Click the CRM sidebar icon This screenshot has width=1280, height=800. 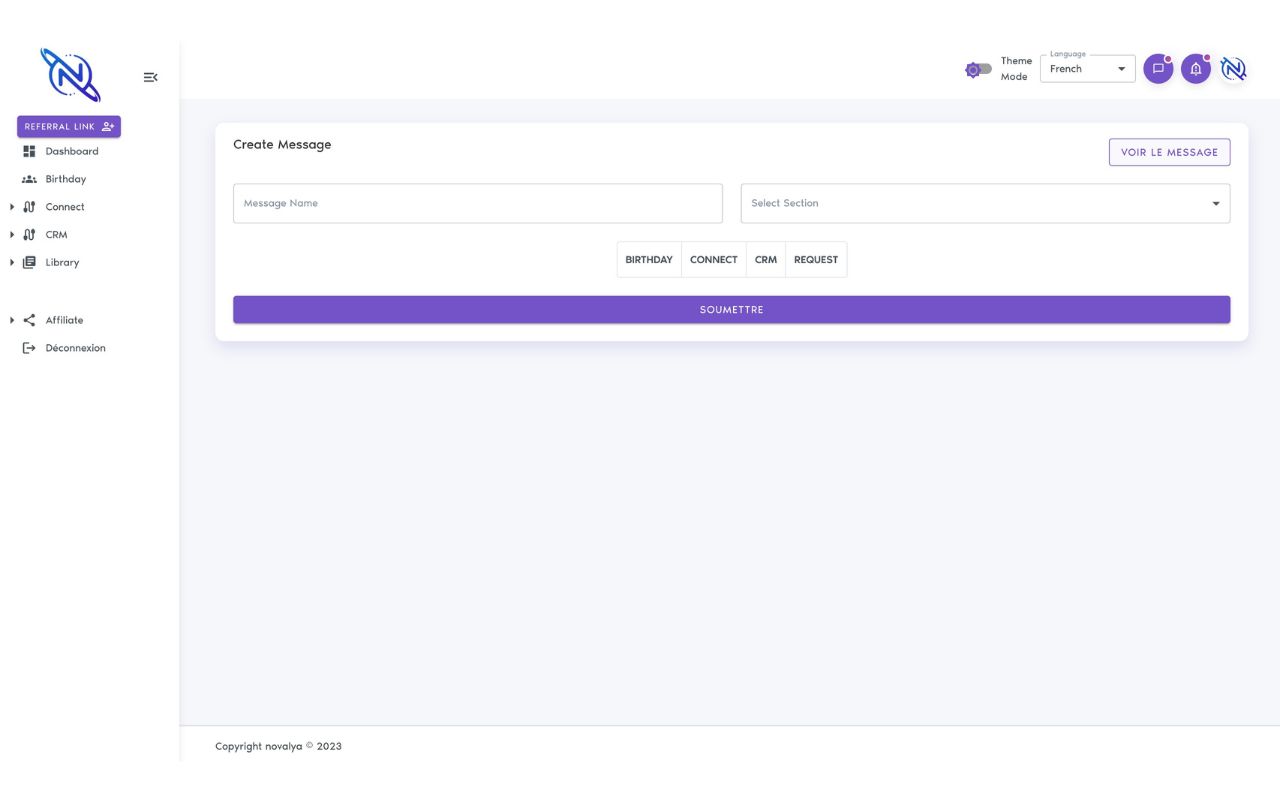click(29, 235)
